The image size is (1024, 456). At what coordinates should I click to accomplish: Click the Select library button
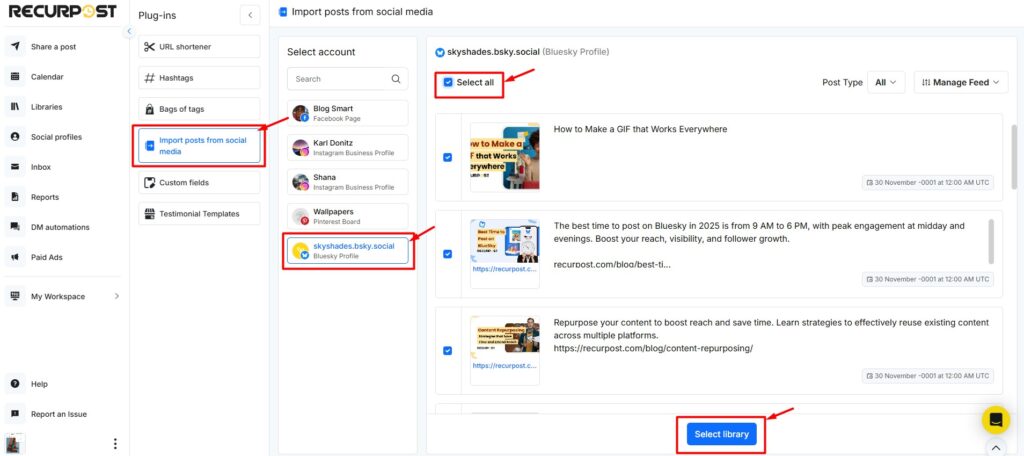(721, 434)
